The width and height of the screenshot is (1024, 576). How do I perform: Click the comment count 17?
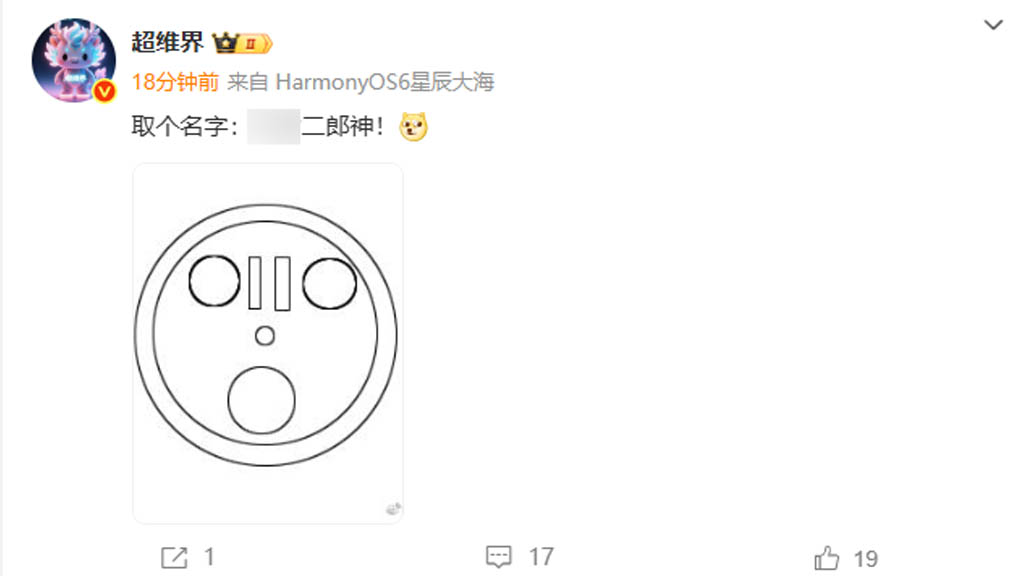pos(541,557)
